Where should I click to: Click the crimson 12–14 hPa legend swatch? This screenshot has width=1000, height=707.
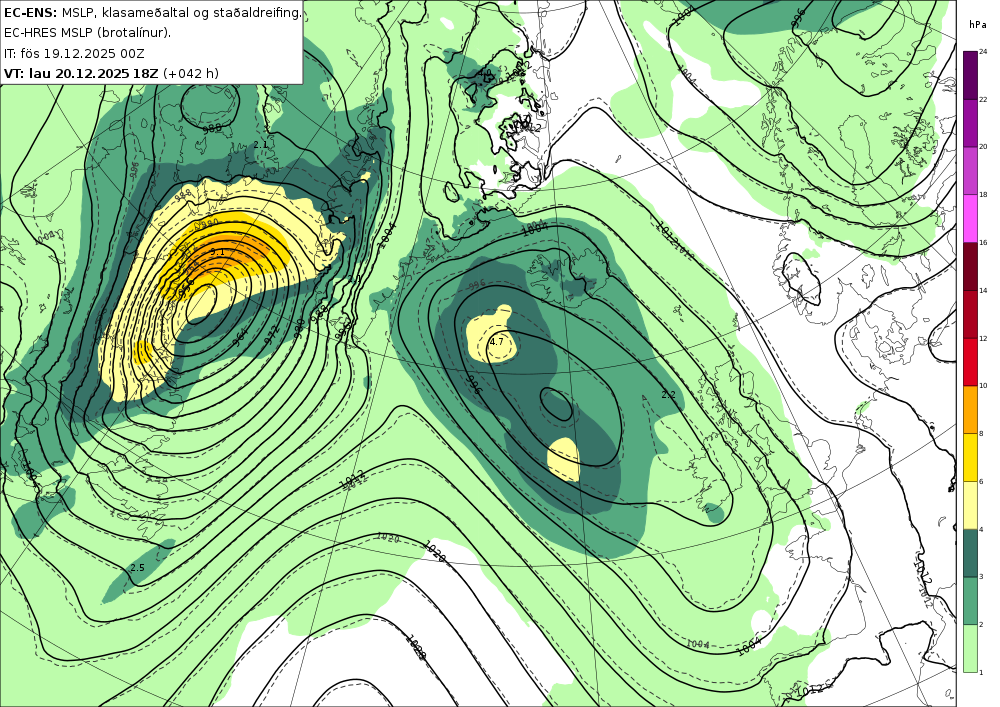tap(971, 314)
